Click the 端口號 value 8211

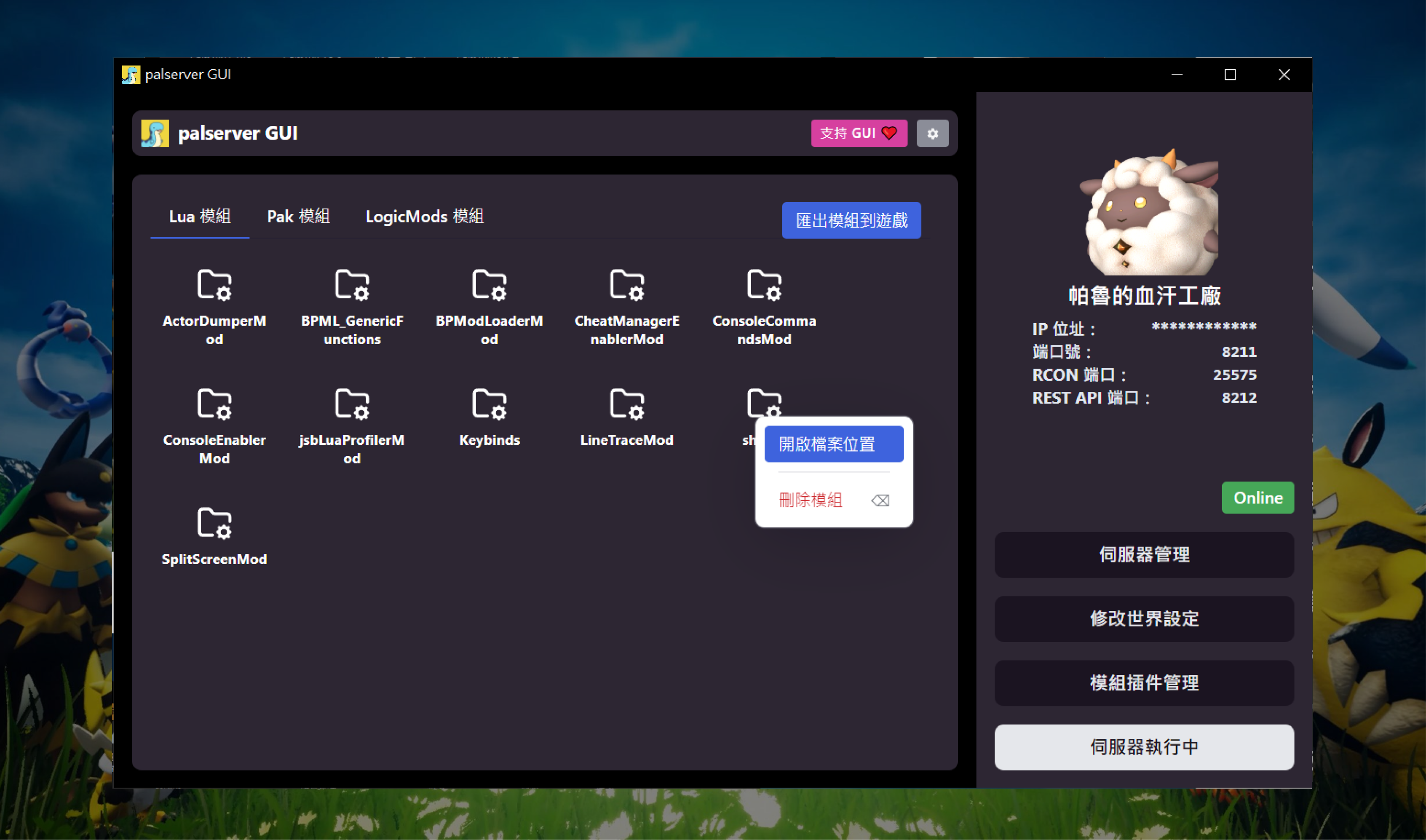tap(1239, 352)
